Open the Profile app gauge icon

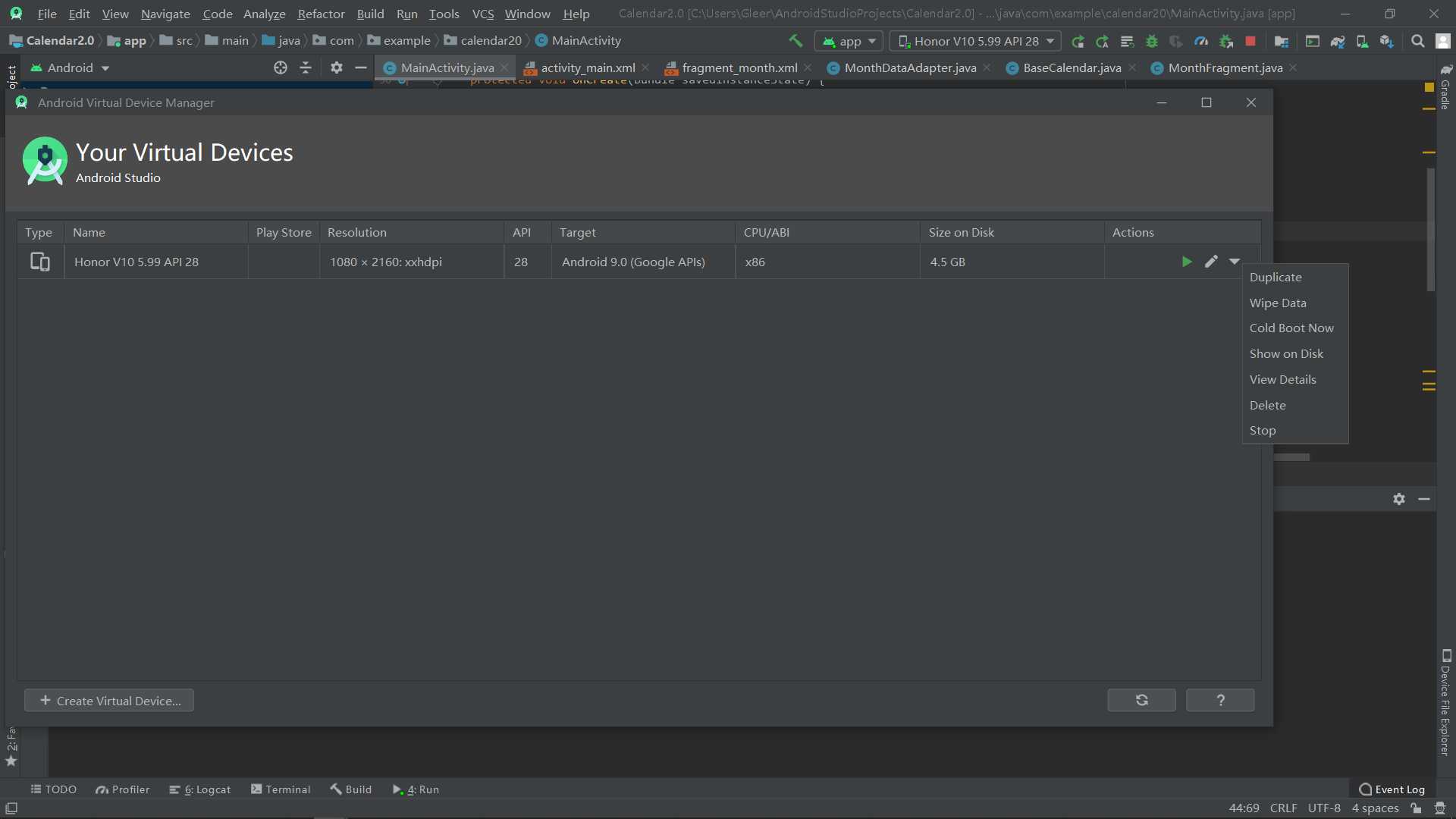click(x=1201, y=41)
